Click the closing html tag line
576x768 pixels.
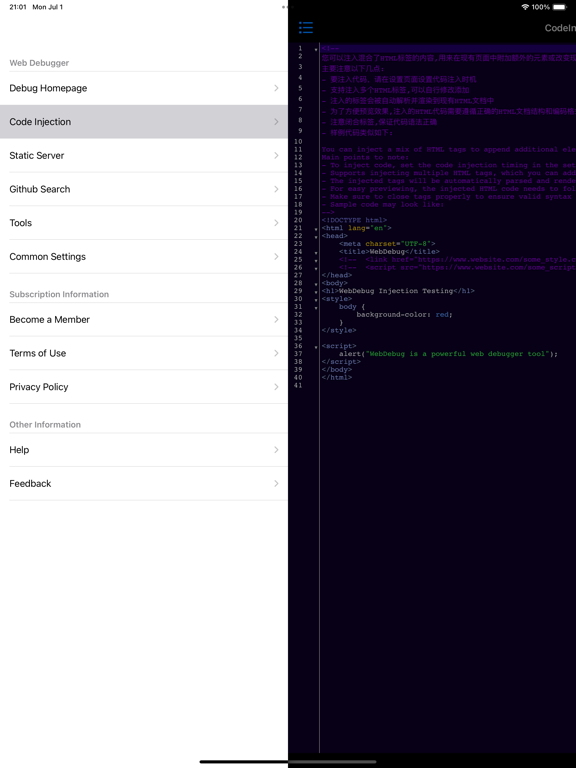click(x=336, y=378)
